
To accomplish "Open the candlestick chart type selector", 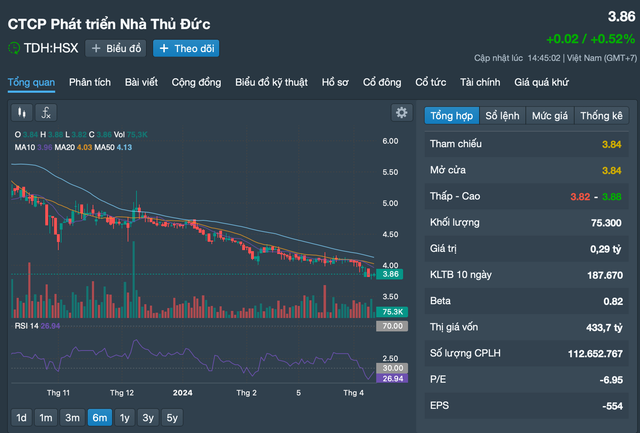I will (x=24, y=113).
